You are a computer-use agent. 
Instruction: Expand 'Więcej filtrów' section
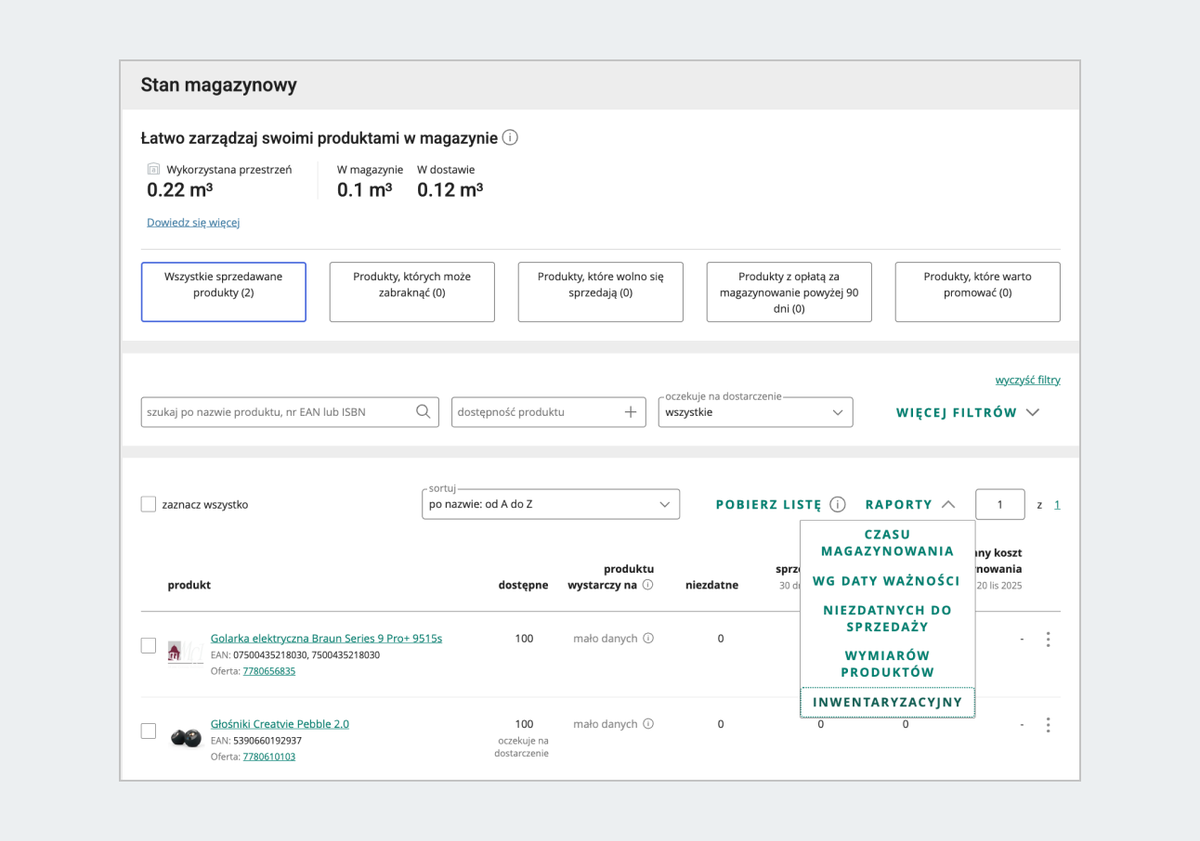967,412
